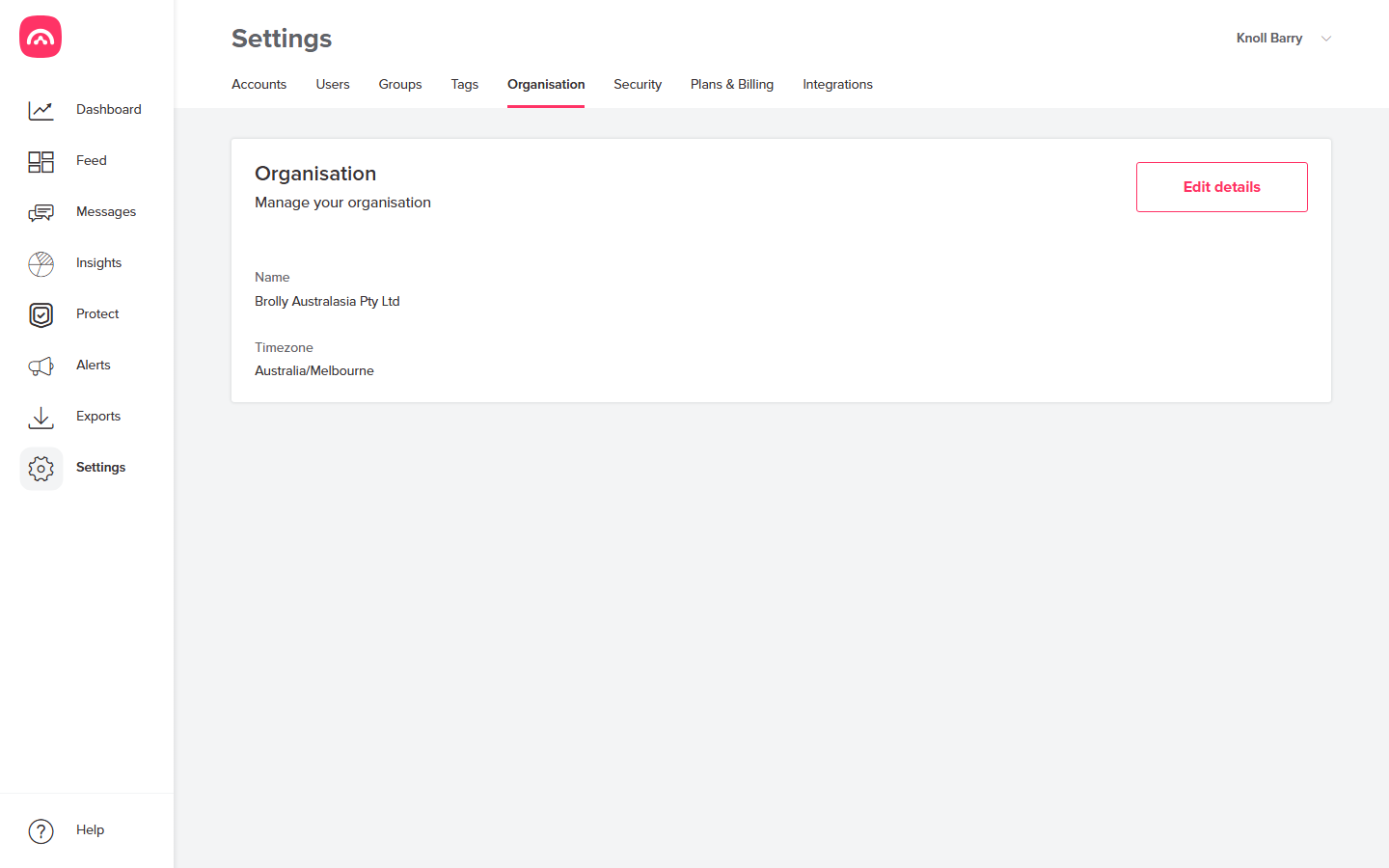Select the Protect shield icon
The height and width of the screenshot is (868, 1389).
(x=41, y=314)
